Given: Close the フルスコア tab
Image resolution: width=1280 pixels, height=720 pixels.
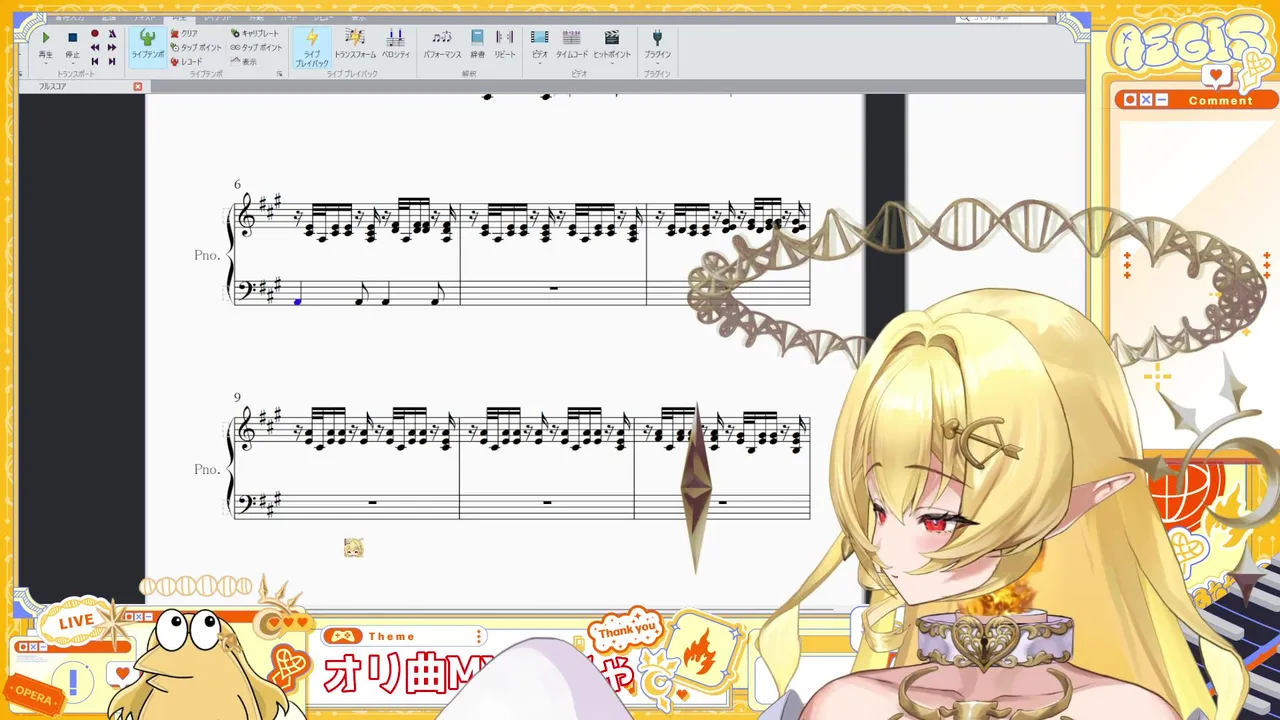Looking at the screenshot, I should pyautogui.click(x=138, y=86).
